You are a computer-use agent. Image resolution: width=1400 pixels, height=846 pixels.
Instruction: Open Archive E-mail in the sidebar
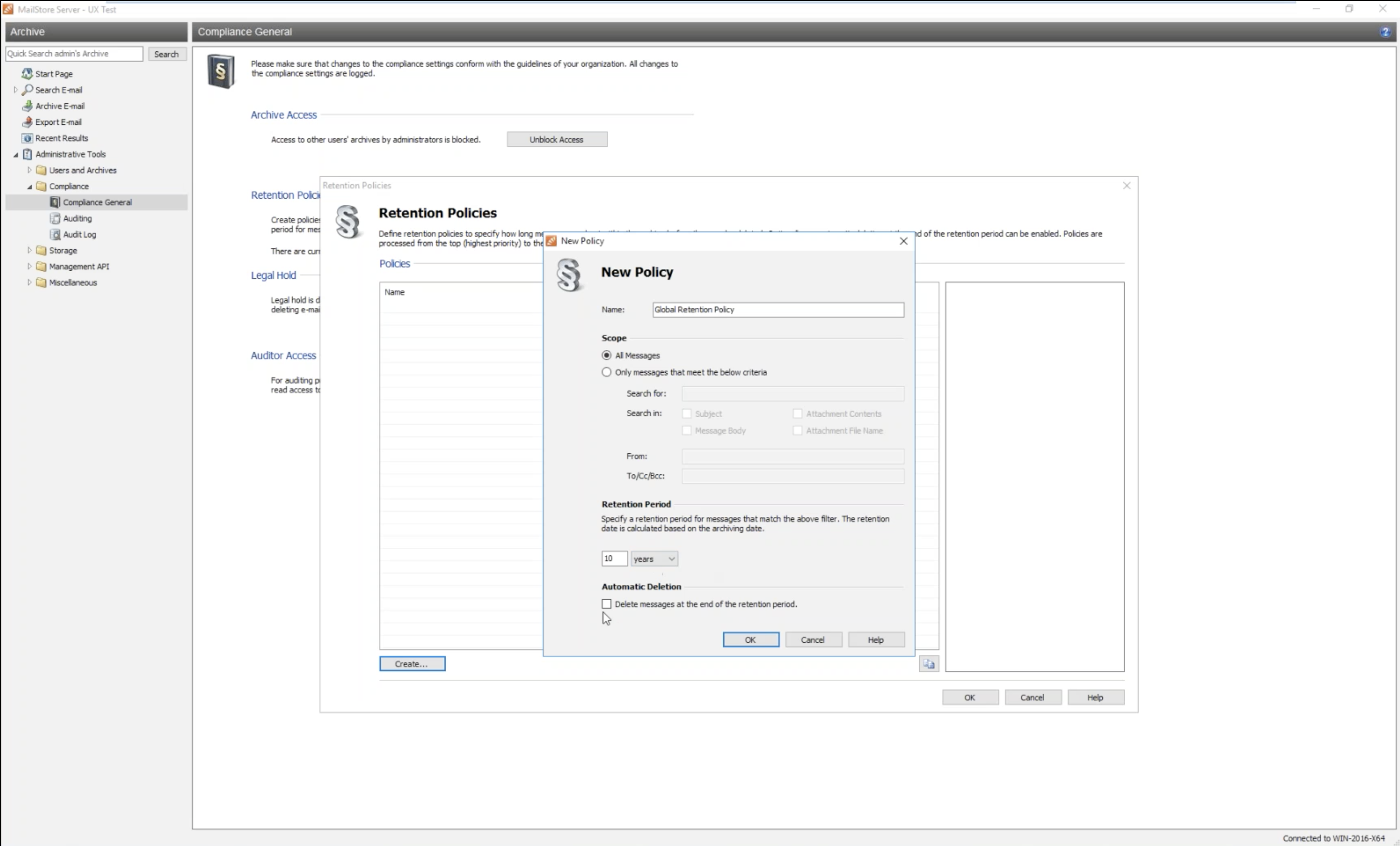[x=59, y=106]
